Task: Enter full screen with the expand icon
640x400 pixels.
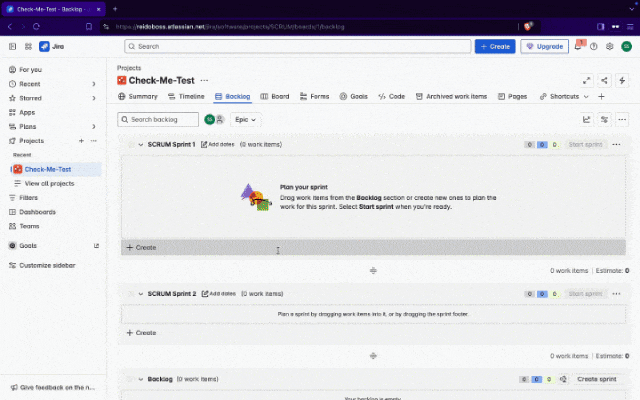Action: coord(587,80)
